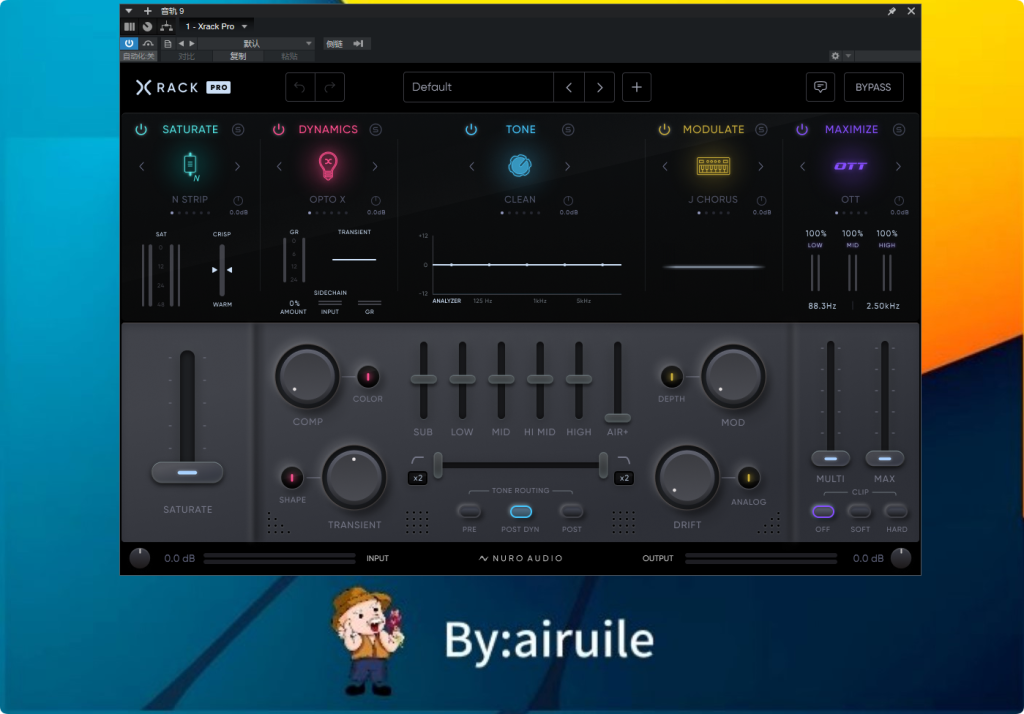Solo the TONE module
The image size is (1024, 714).
point(568,129)
